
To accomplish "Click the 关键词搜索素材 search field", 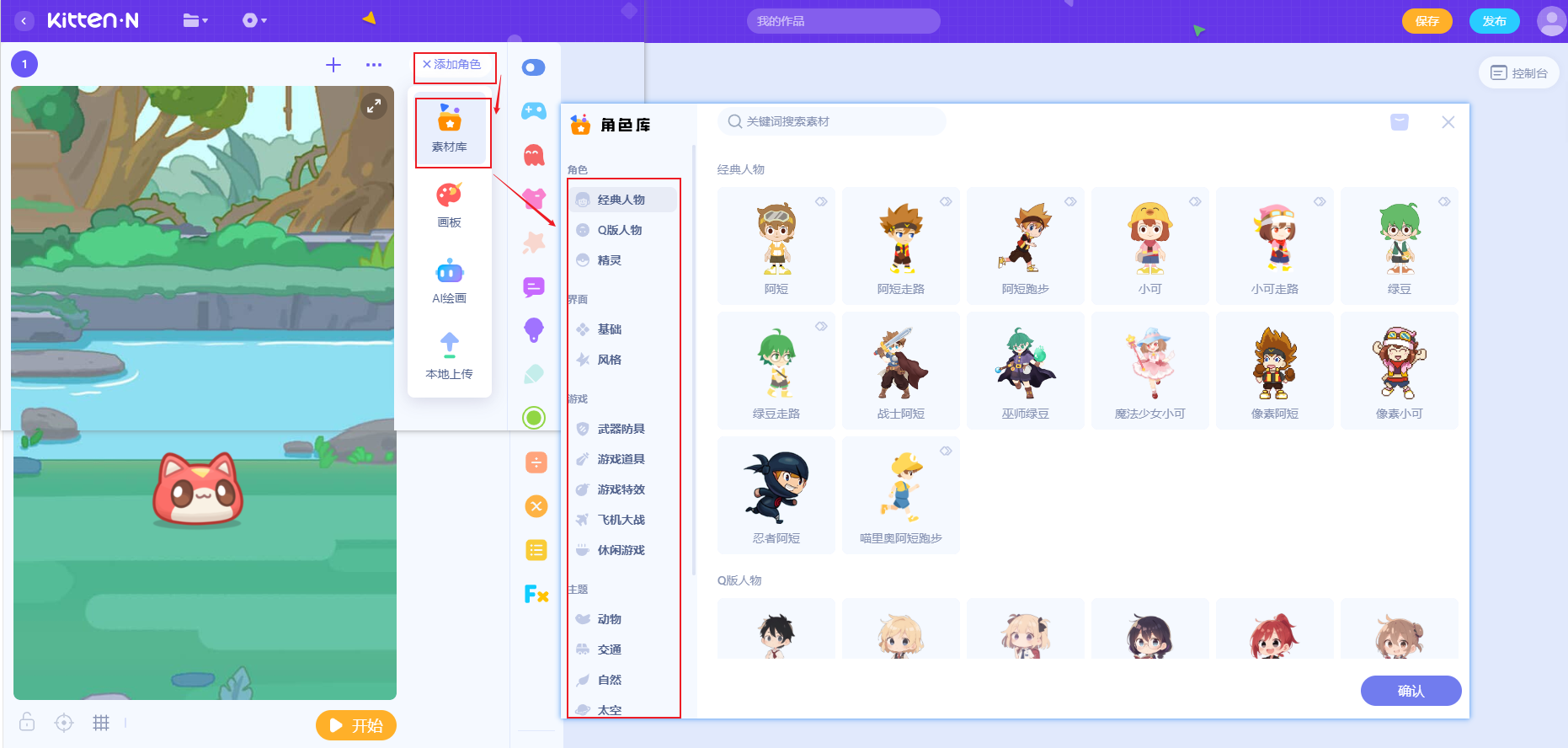I will [x=832, y=121].
